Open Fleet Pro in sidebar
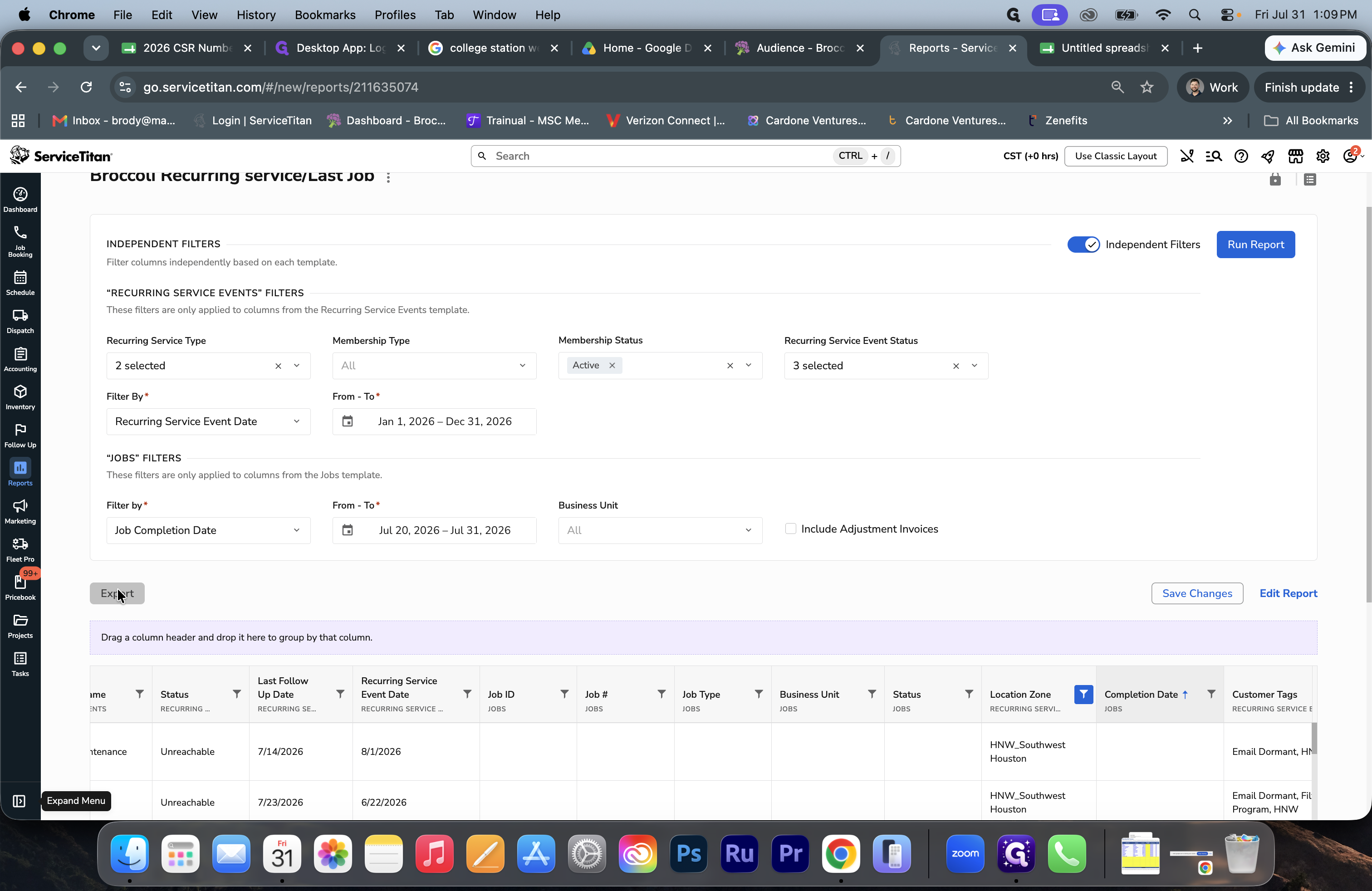 point(20,549)
